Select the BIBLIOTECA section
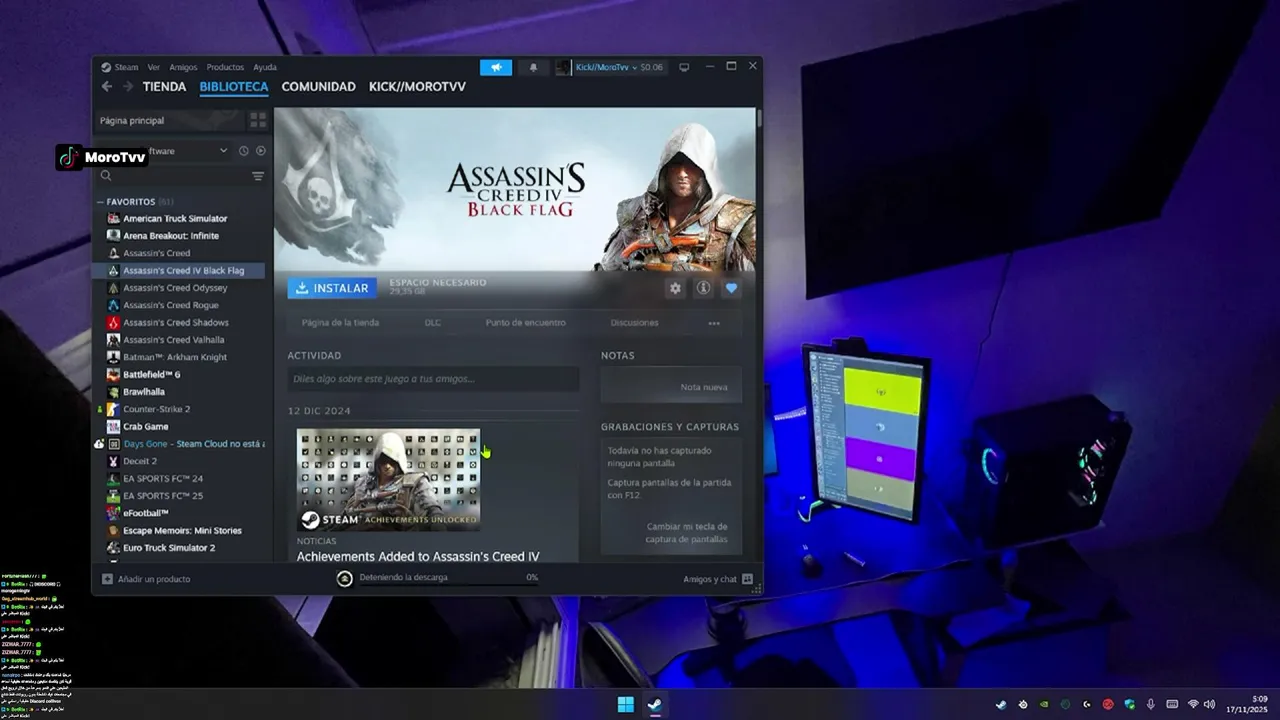Image resolution: width=1280 pixels, height=720 pixels. (x=234, y=87)
